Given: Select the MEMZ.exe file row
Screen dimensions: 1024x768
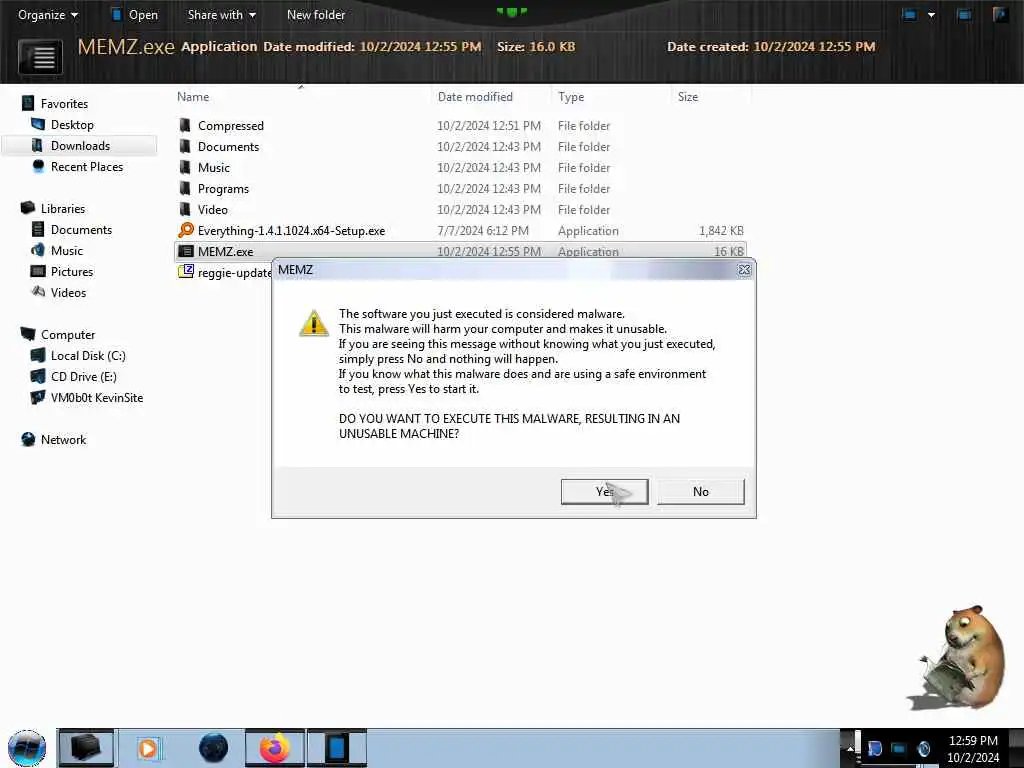Looking at the screenshot, I should [460, 251].
